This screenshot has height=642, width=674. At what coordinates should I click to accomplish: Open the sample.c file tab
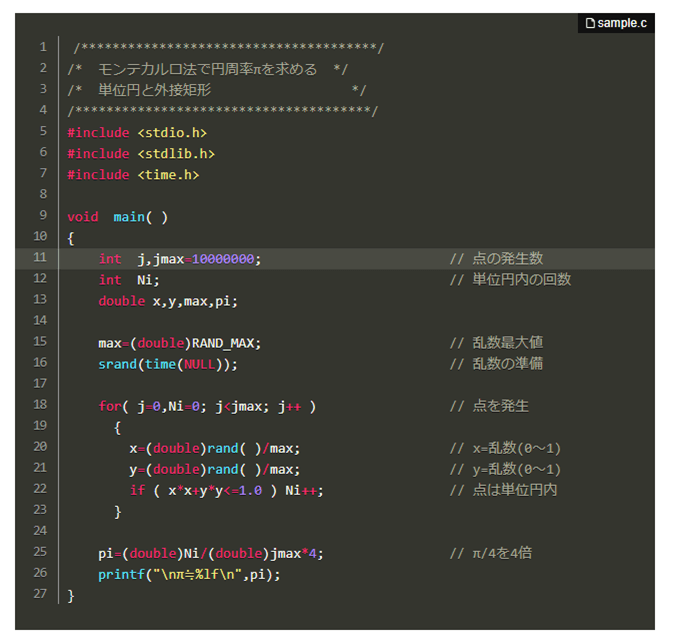(616, 23)
